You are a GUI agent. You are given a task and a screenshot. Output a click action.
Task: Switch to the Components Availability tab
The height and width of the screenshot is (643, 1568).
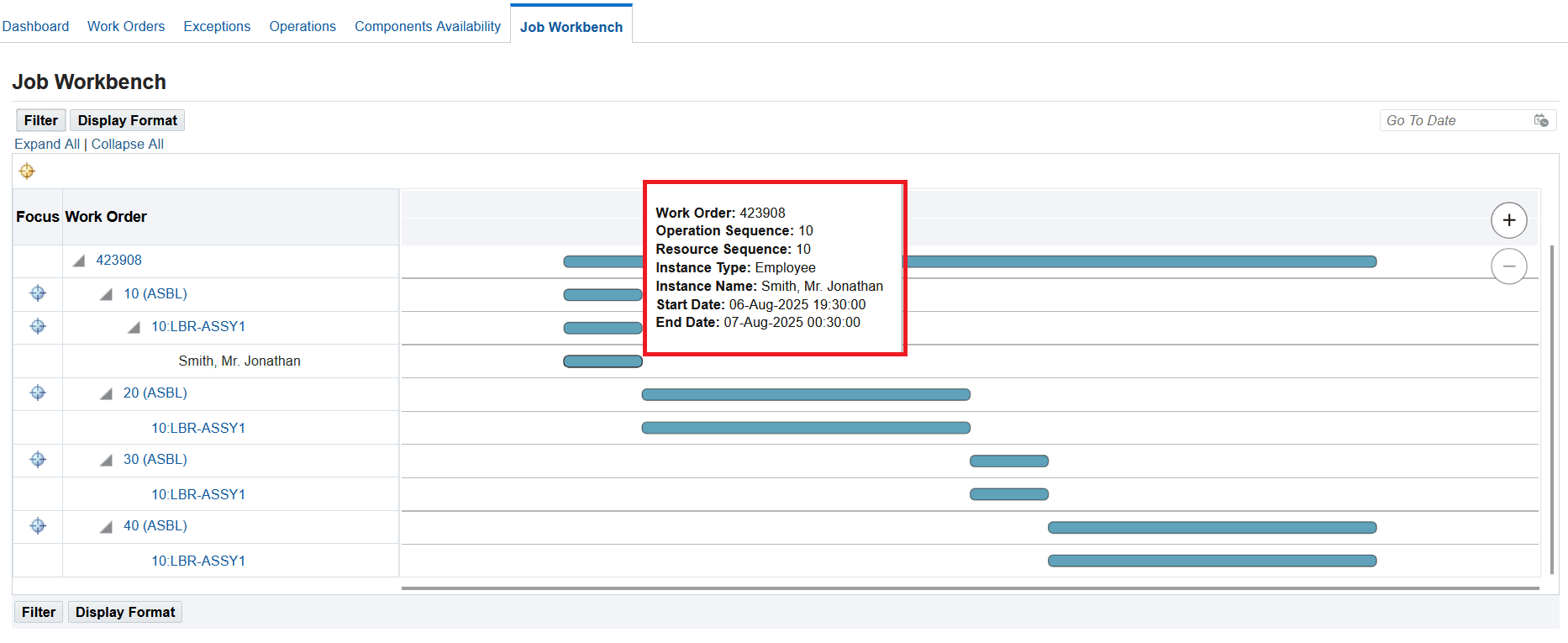tap(427, 26)
